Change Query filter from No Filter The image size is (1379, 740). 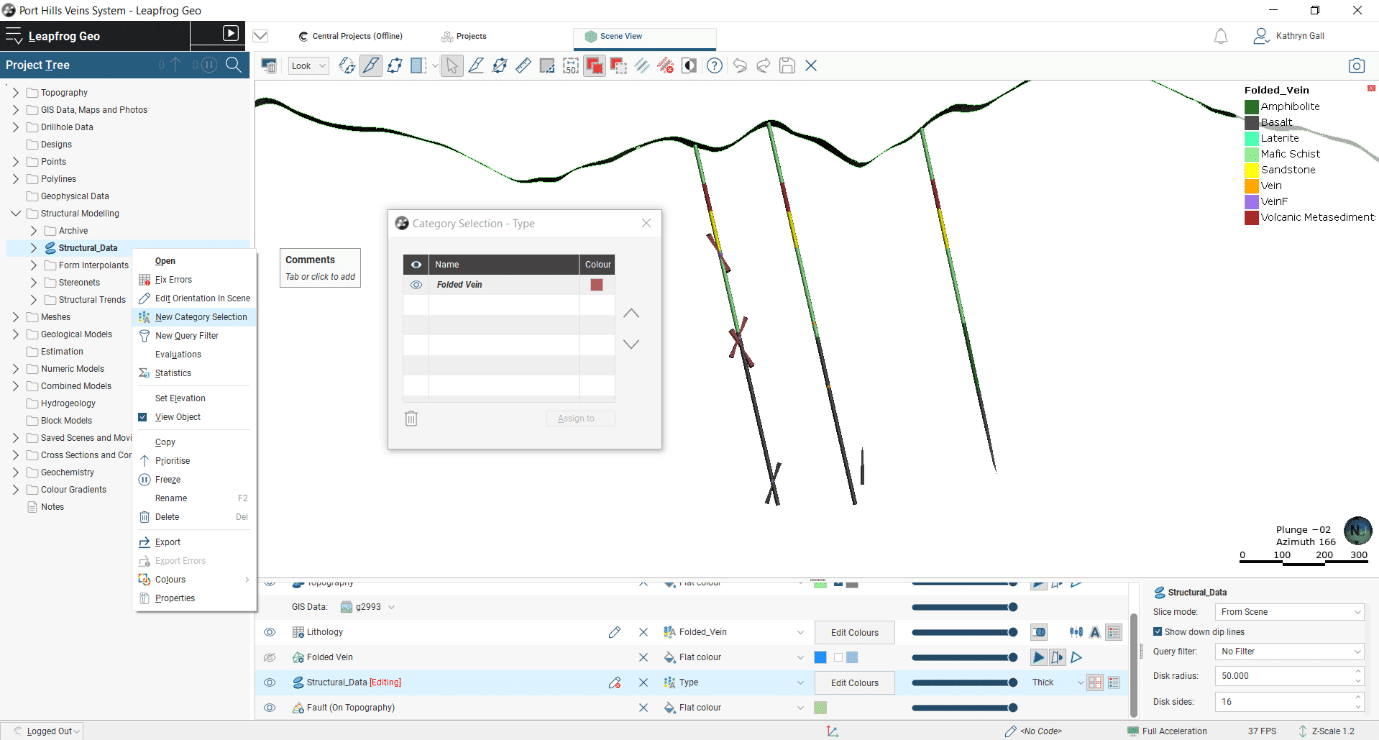click(x=1289, y=651)
